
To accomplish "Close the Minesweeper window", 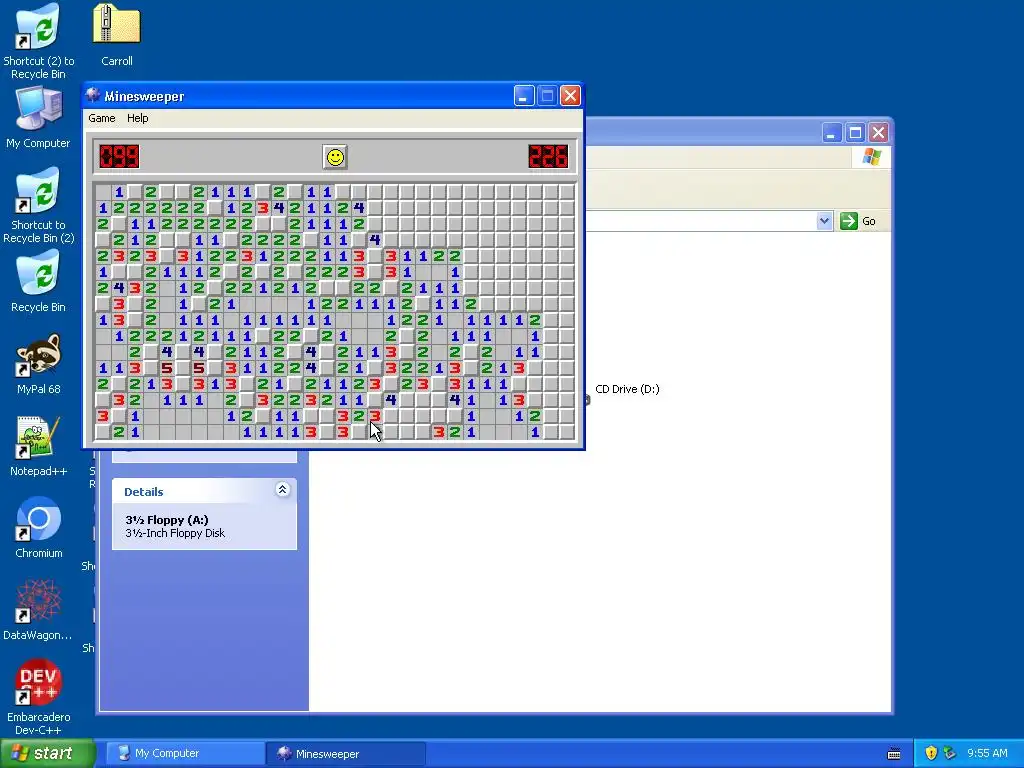I will pos(570,97).
